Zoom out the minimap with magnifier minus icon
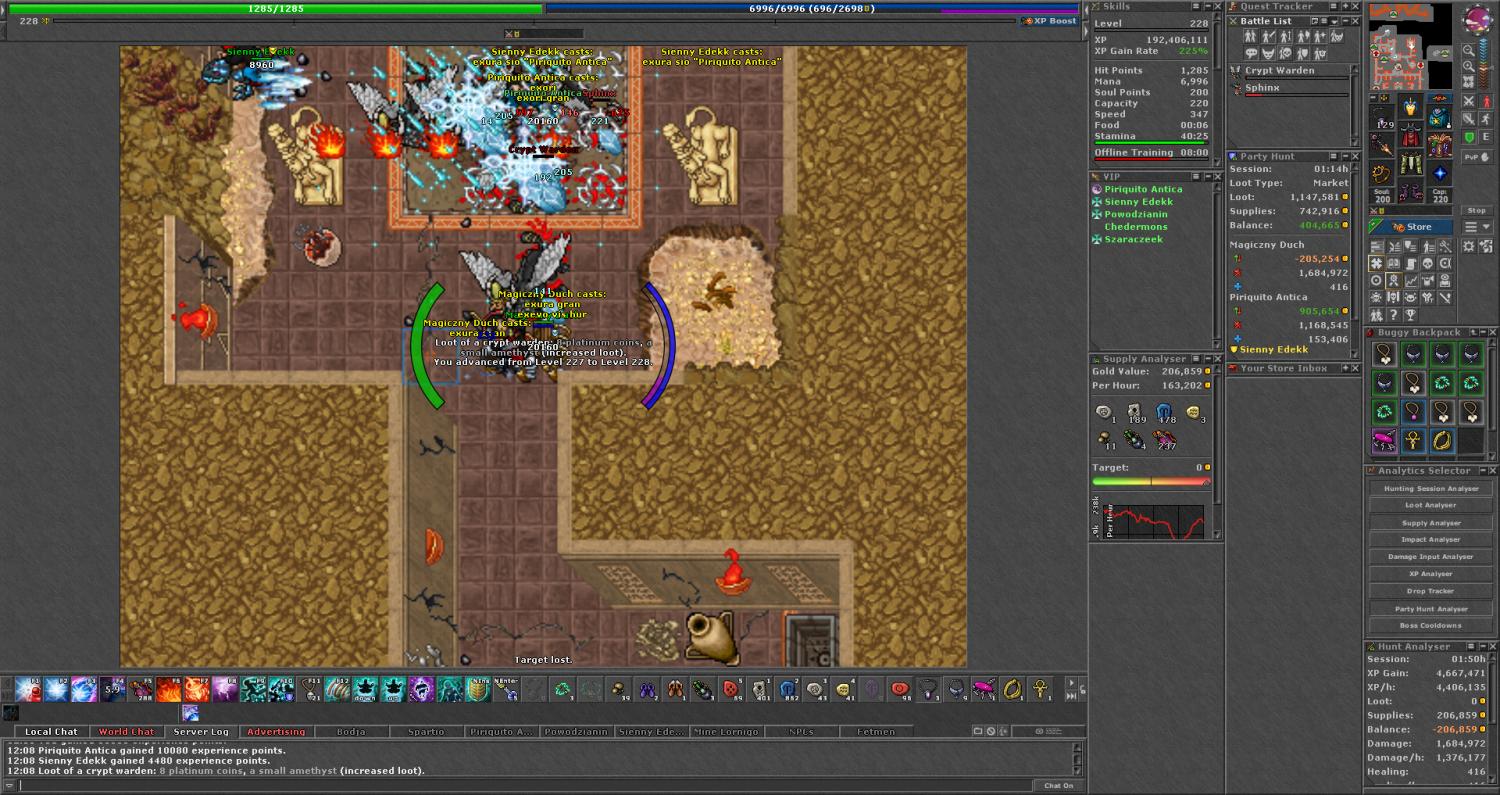The height and width of the screenshot is (795, 1500). [x=1468, y=51]
